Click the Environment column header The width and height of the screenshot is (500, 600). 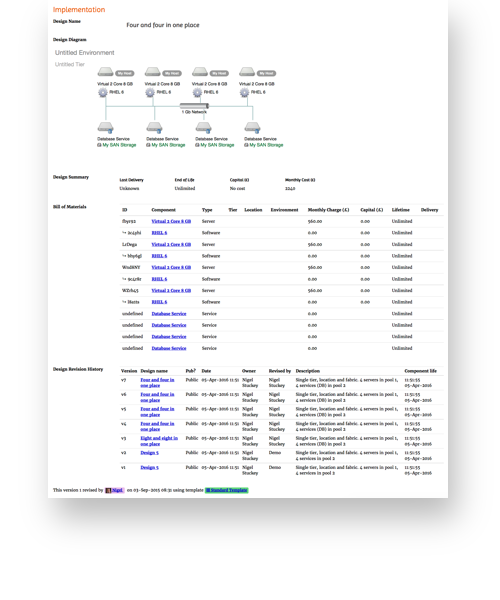click(x=284, y=210)
